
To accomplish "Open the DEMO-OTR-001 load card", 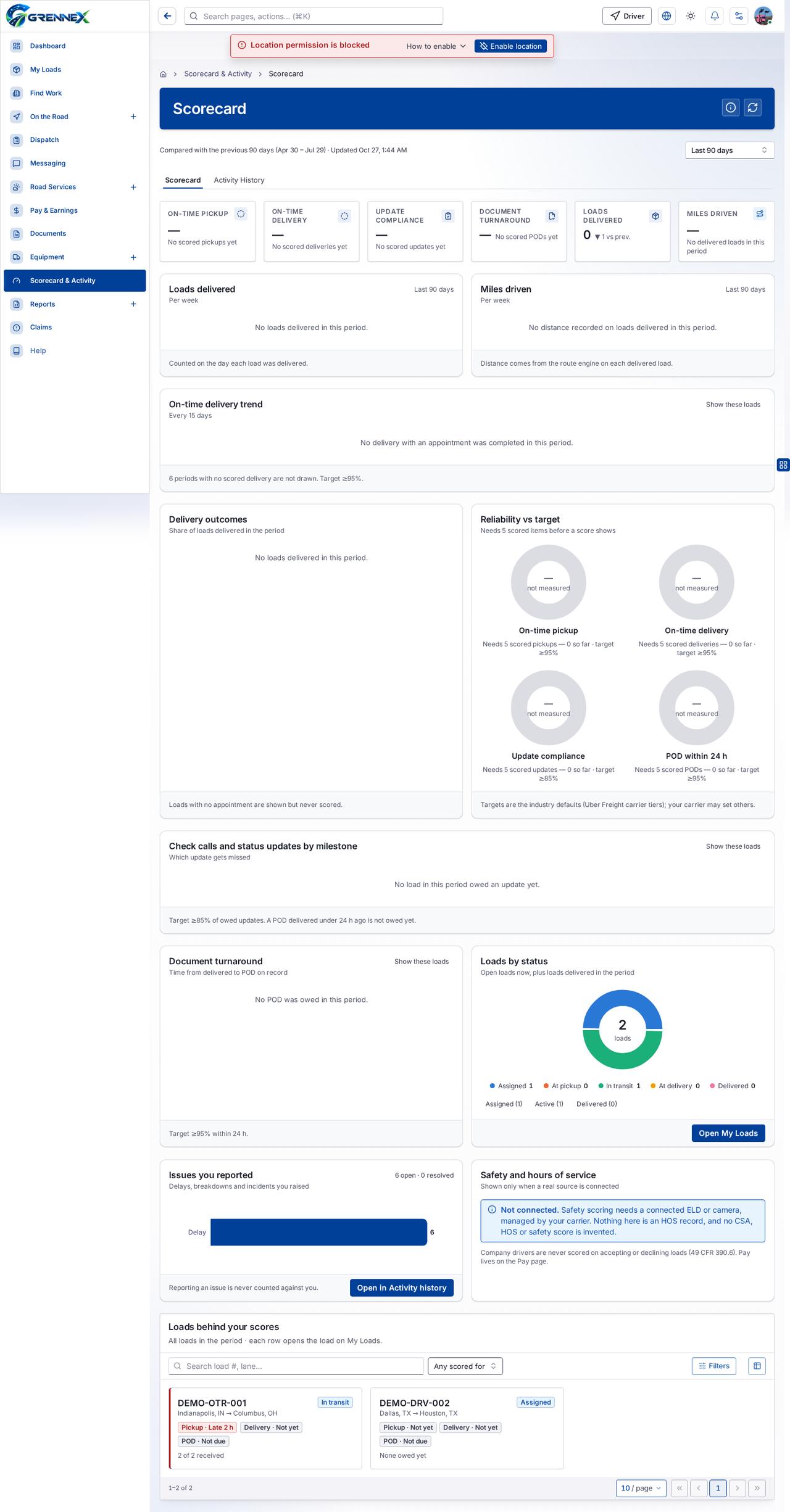I will (x=265, y=1428).
